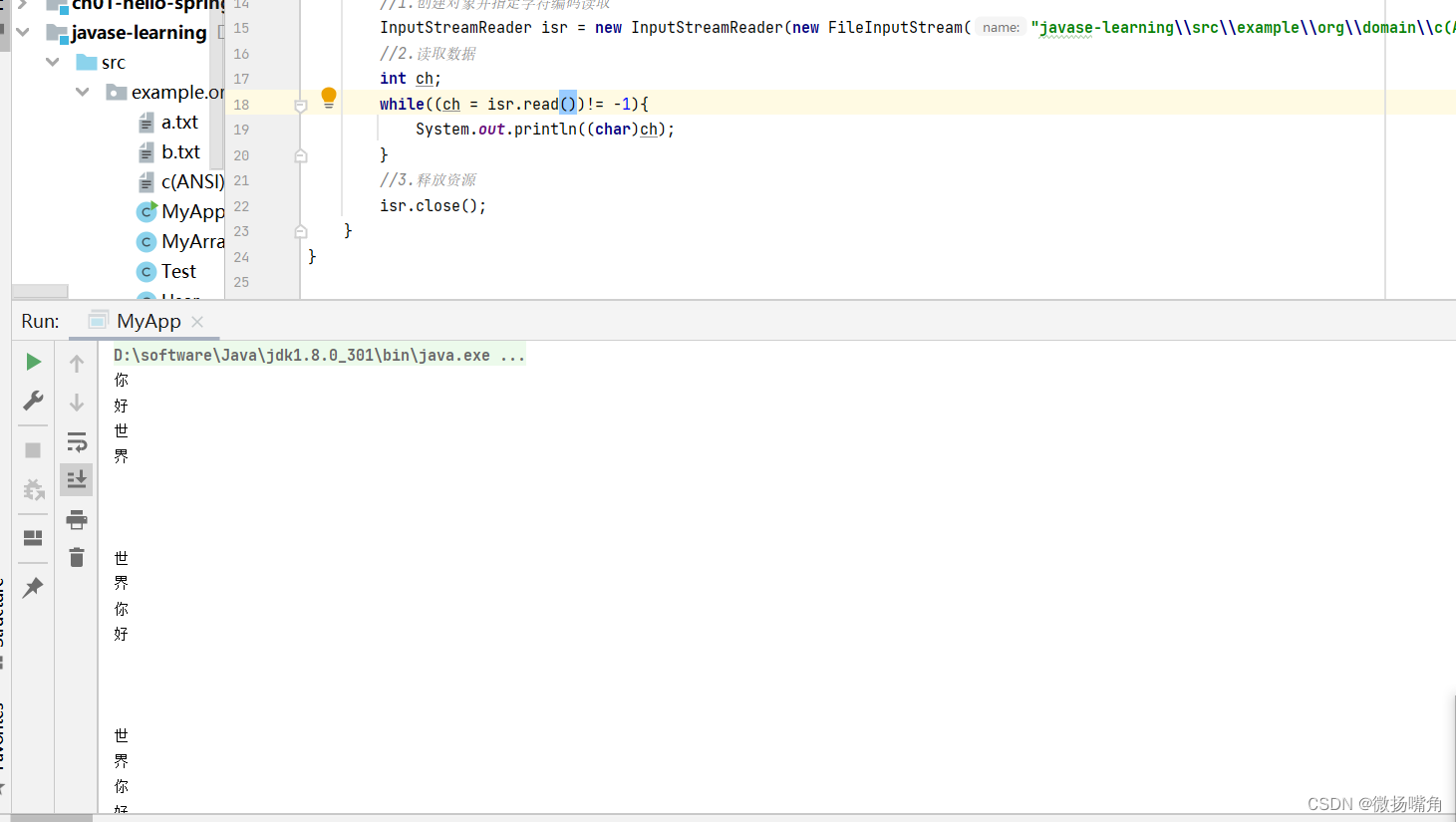Fold the while loop at line 18
The width and height of the screenshot is (1456, 822).
(x=300, y=105)
